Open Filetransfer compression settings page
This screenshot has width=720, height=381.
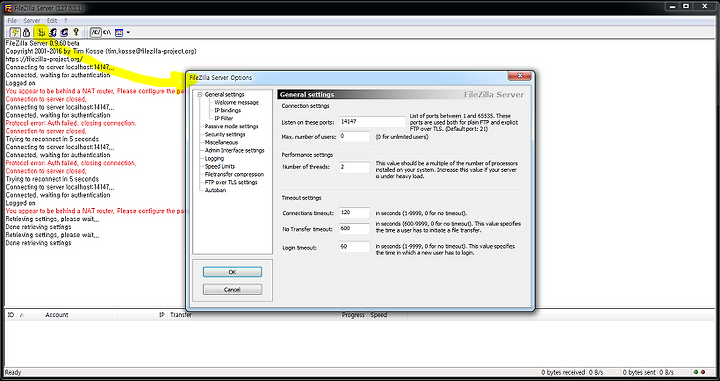coord(234,174)
